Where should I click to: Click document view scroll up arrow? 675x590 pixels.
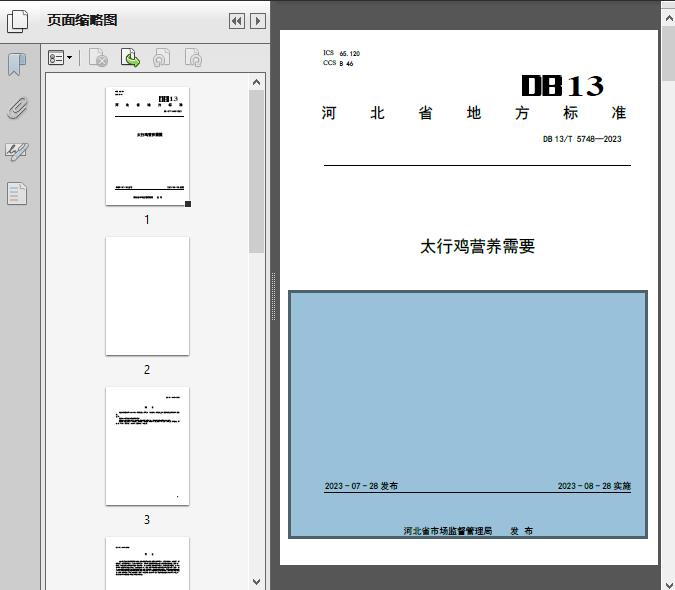[x=669, y=18]
